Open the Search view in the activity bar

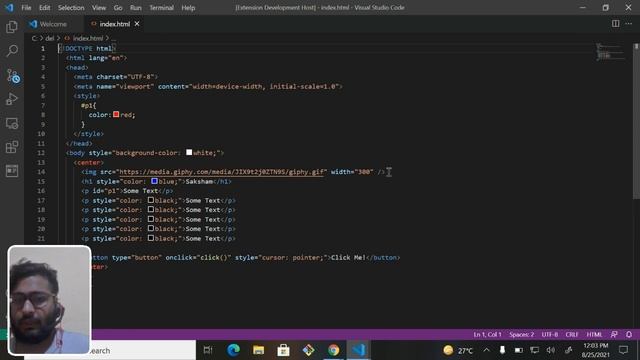pyautogui.click(x=12, y=51)
